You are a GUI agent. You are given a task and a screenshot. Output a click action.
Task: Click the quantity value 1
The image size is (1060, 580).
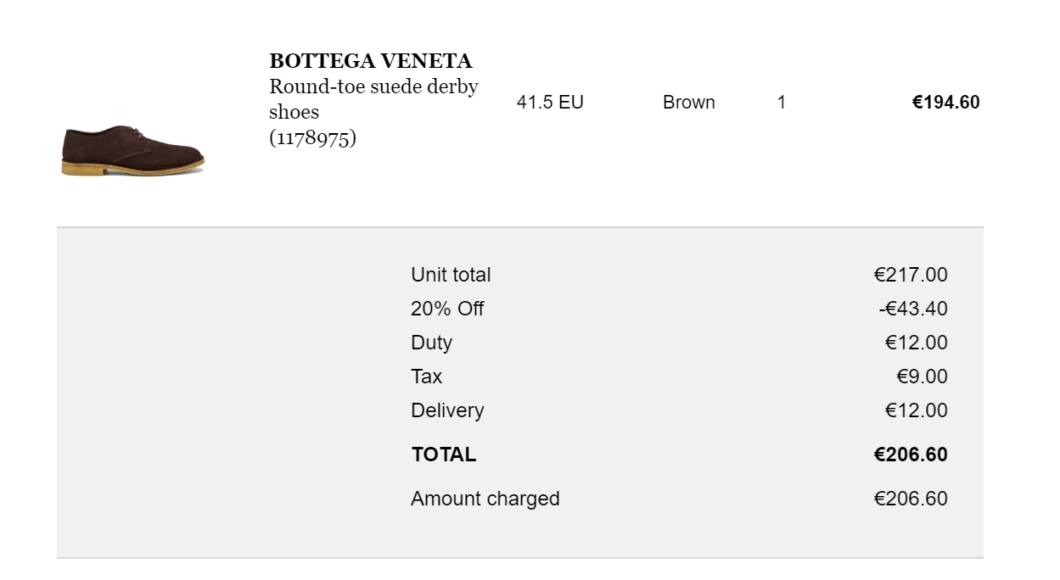pos(781,102)
